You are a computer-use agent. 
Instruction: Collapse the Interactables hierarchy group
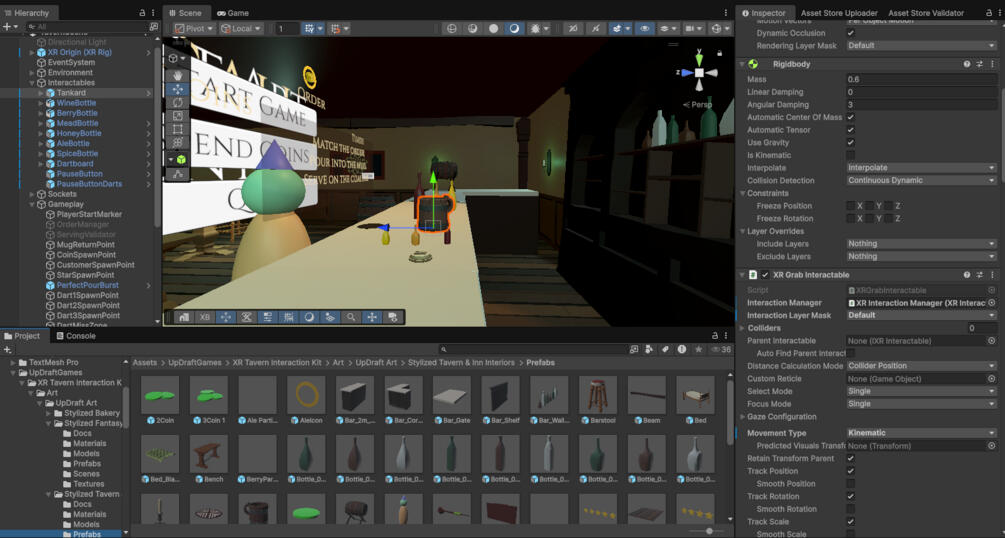point(32,83)
